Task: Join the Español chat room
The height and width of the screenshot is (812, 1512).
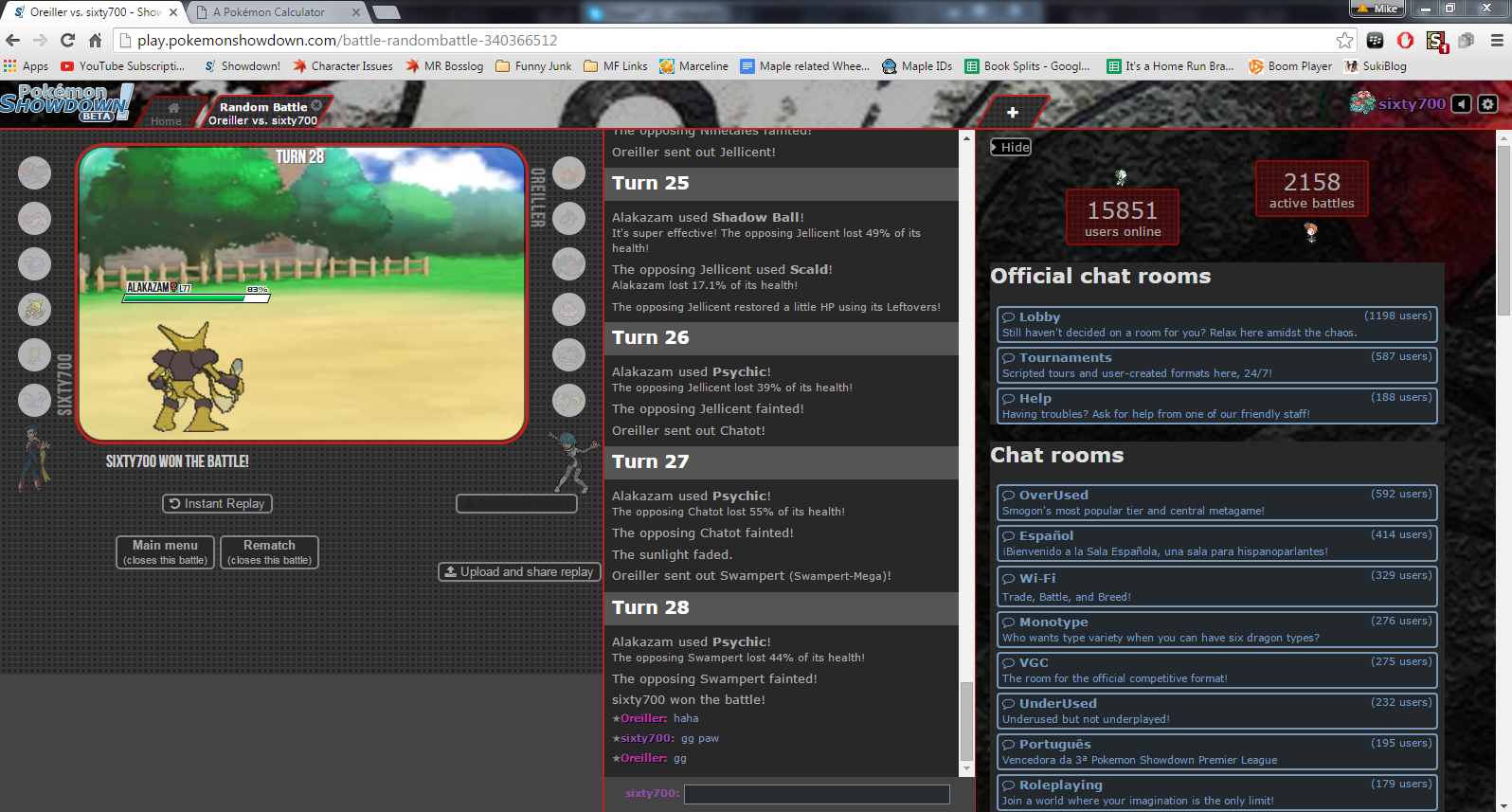Action: click(1216, 543)
